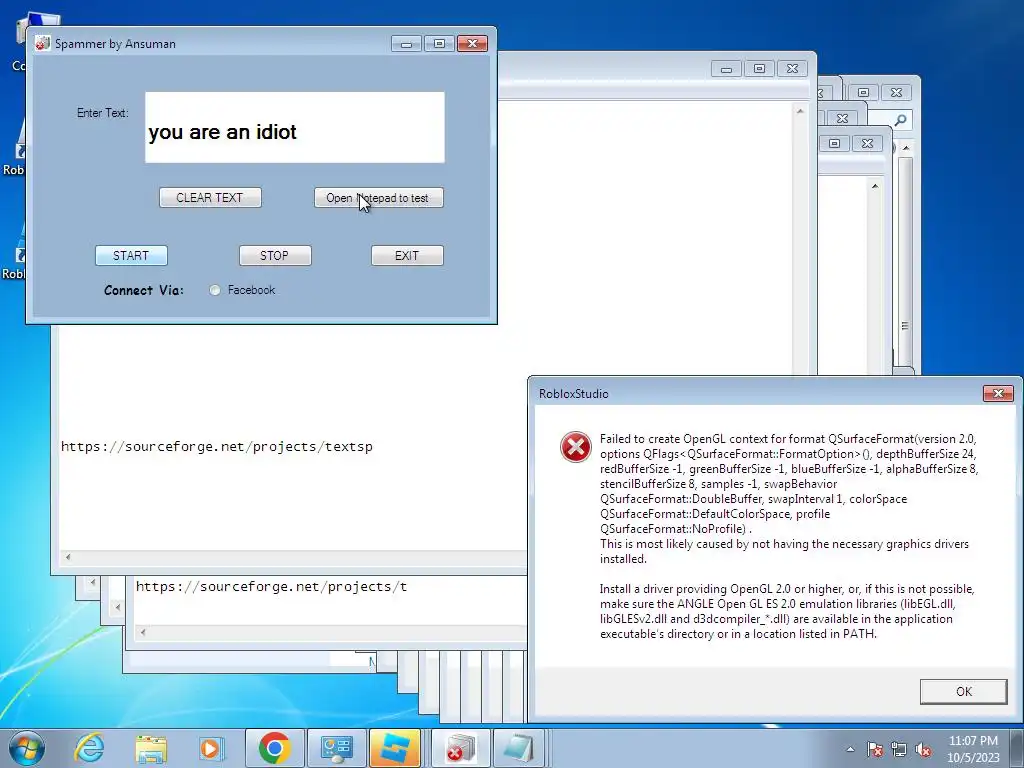Launch Internet Explorer from the taskbar
Viewport: 1024px width, 768px height.
89,748
